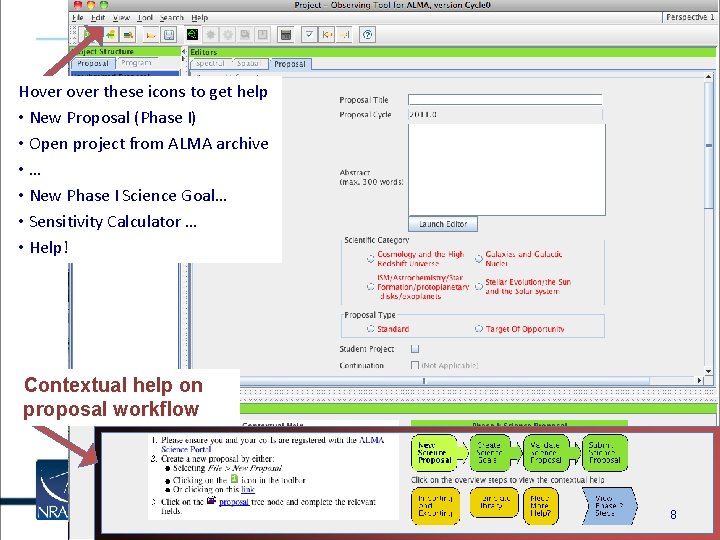This screenshot has width=720, height=540.
Task: Click the 'Proposal Type' group label
Action: [x=370, y=315]
